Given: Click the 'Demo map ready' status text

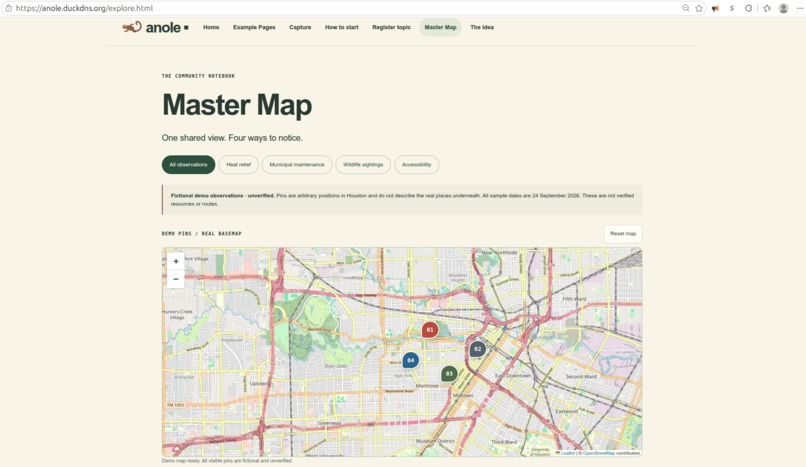Looking at the screenshot, I should [227, 461].
